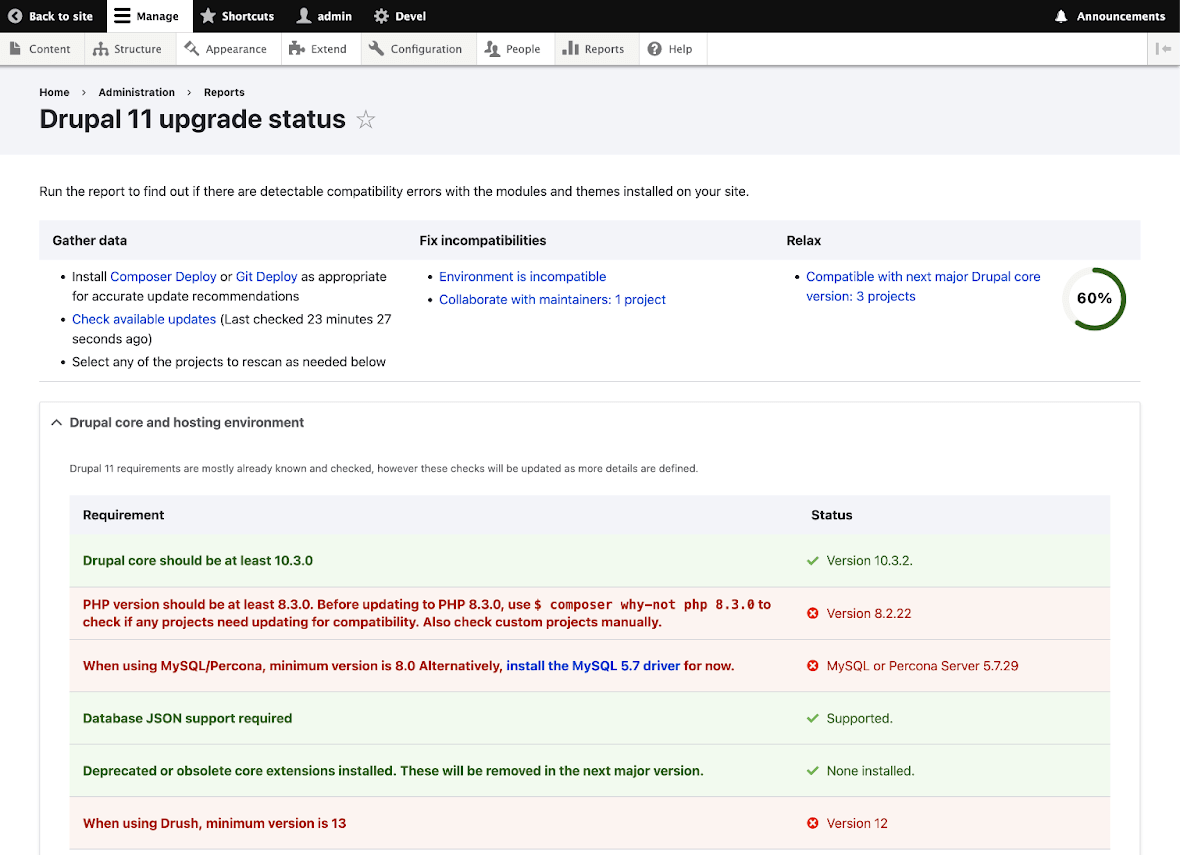Click Compatible with next major Drupal core link

(923, 286)
